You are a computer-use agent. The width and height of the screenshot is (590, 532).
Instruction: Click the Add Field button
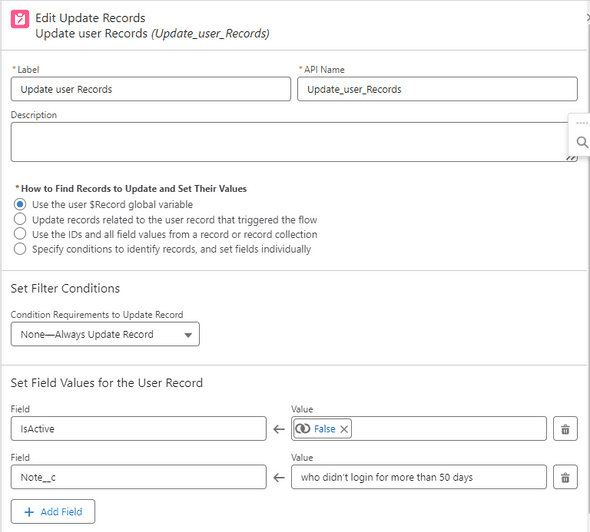click(x=53, y=512)
